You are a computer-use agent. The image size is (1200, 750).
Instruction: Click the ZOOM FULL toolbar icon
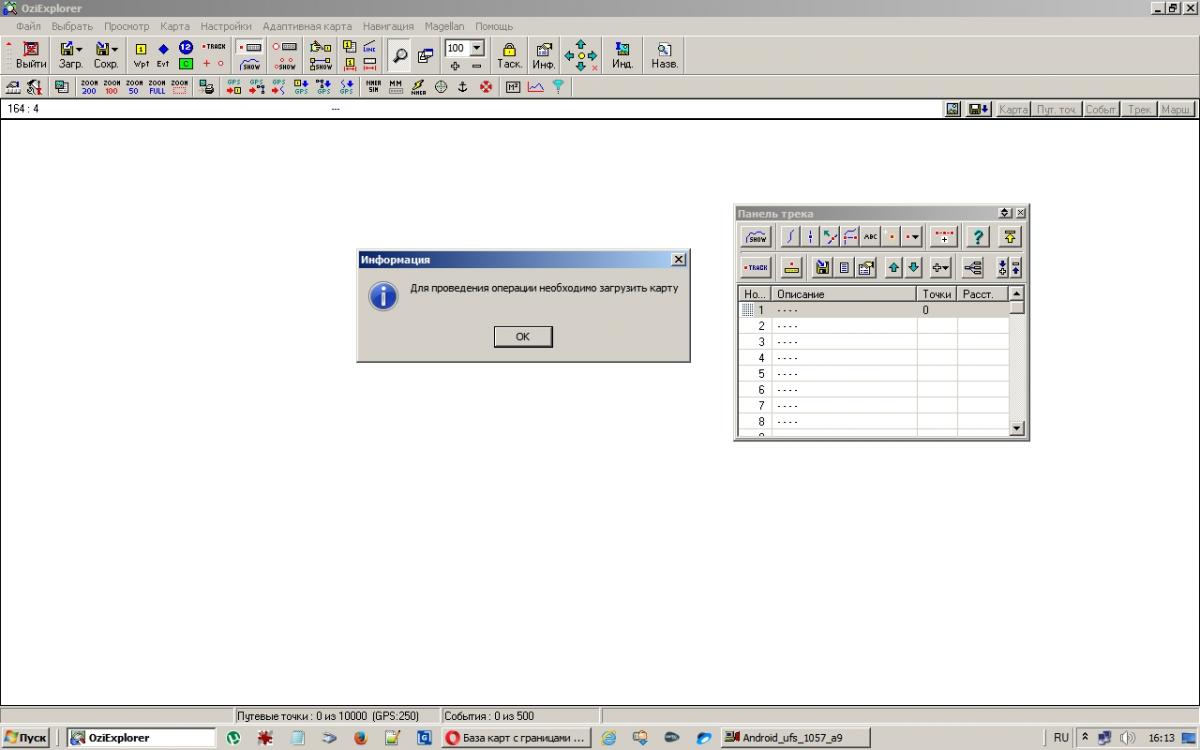(157, 87)
